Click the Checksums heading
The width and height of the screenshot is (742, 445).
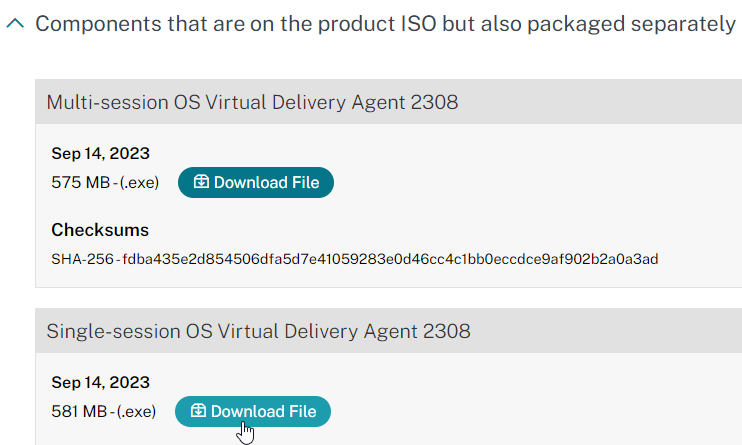[x=100, y=230]
